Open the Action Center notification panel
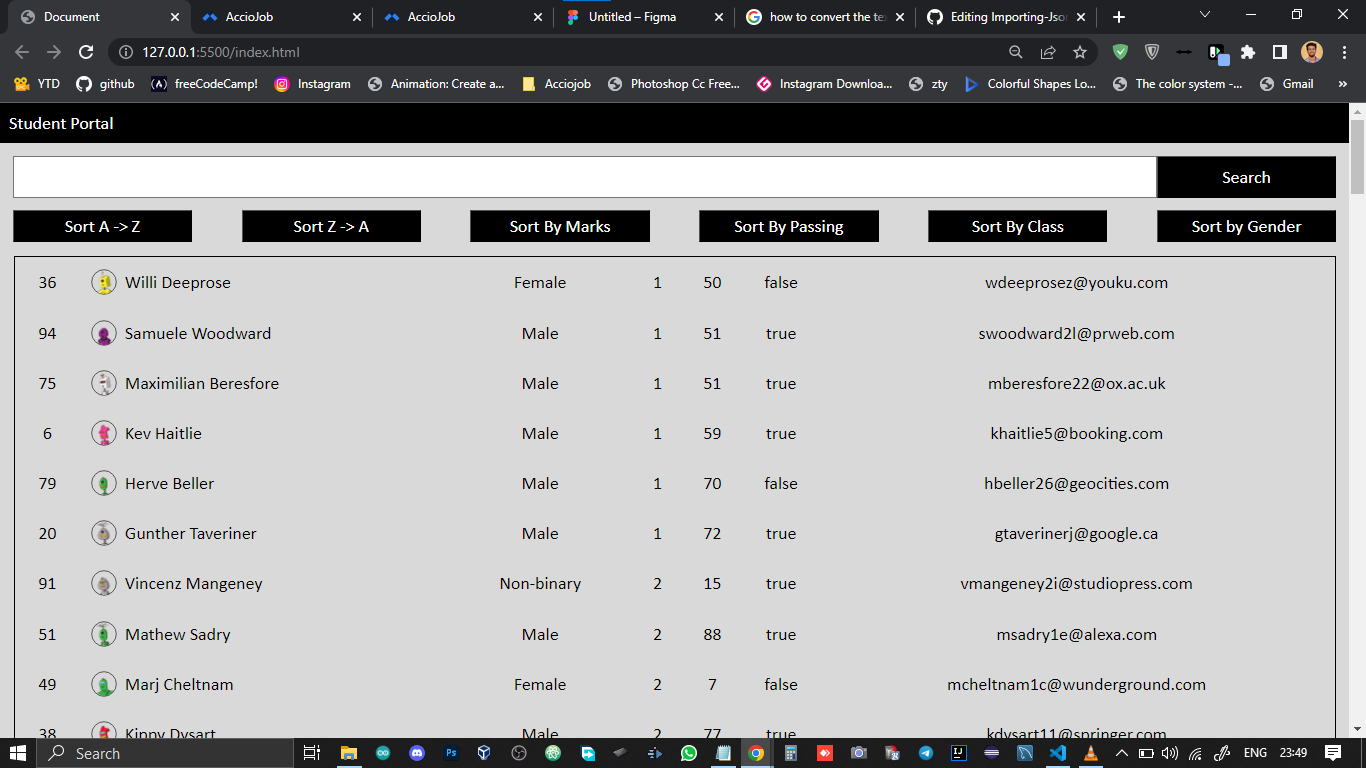This screenshot has width=1366, height=768. click(x=1333, y=753)
